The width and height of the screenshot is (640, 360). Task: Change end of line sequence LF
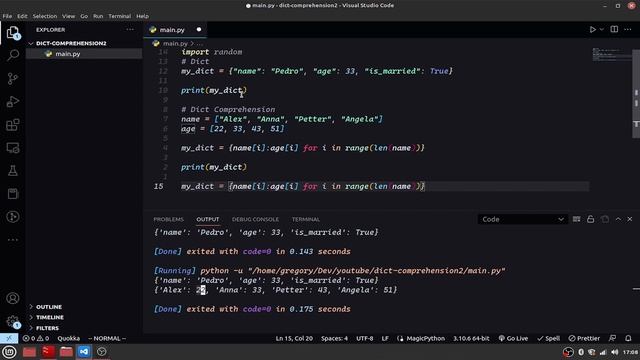385,338
